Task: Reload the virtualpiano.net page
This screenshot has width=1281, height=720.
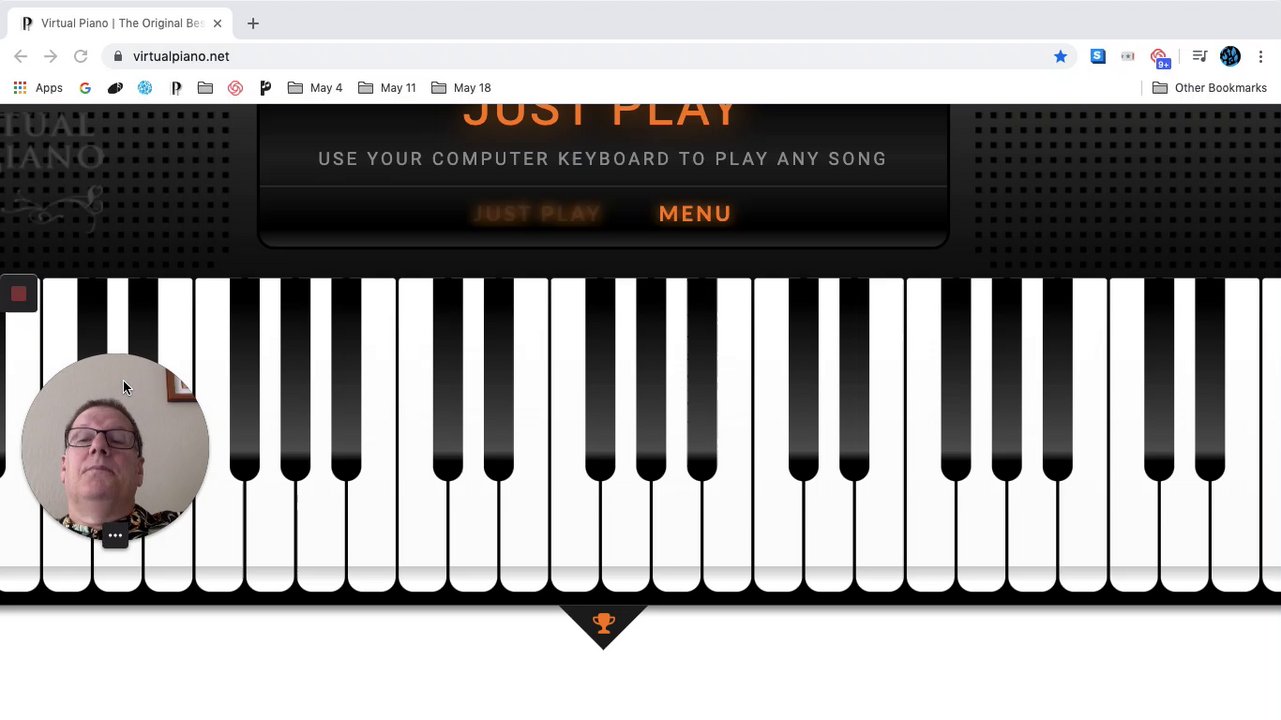Action: pos(81,57)
